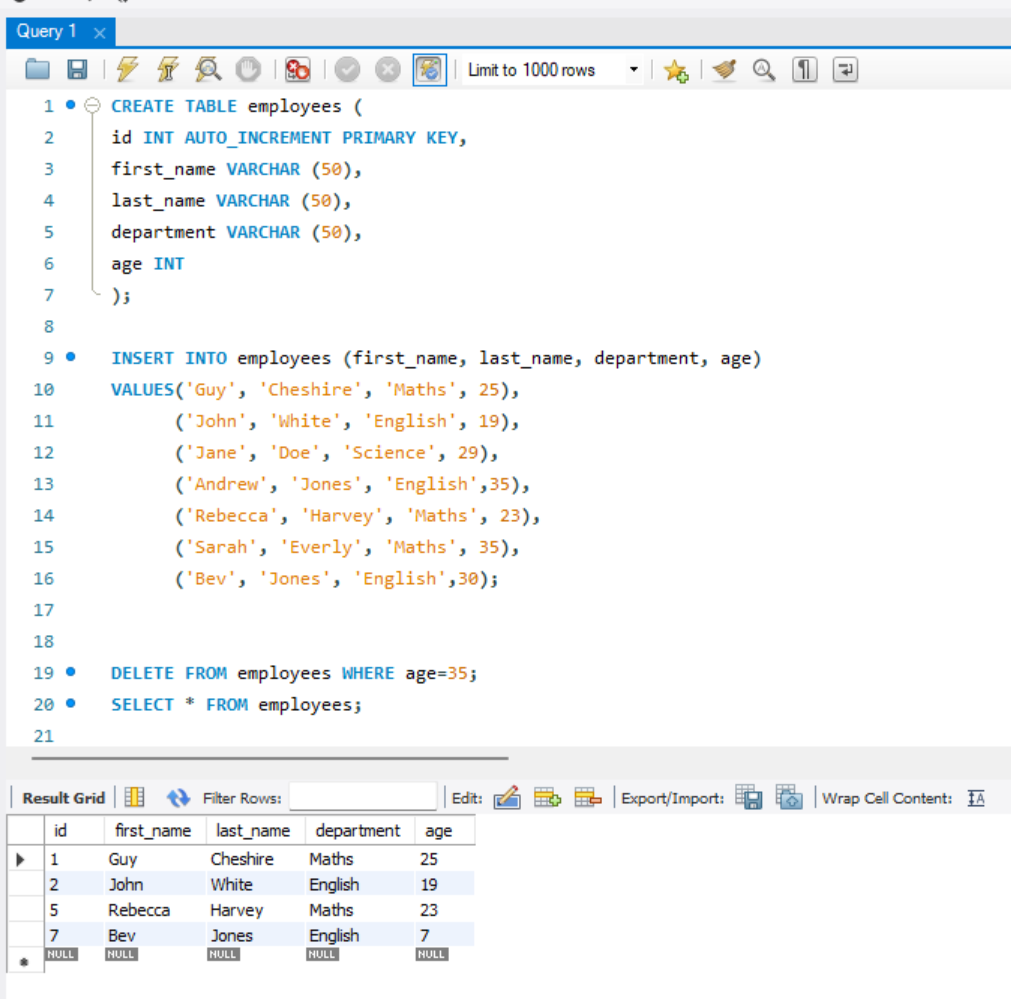Toggle soft wrap with the wrap icon
Viewport: 1011px width, 999px height.
click(x=846, y=70)
